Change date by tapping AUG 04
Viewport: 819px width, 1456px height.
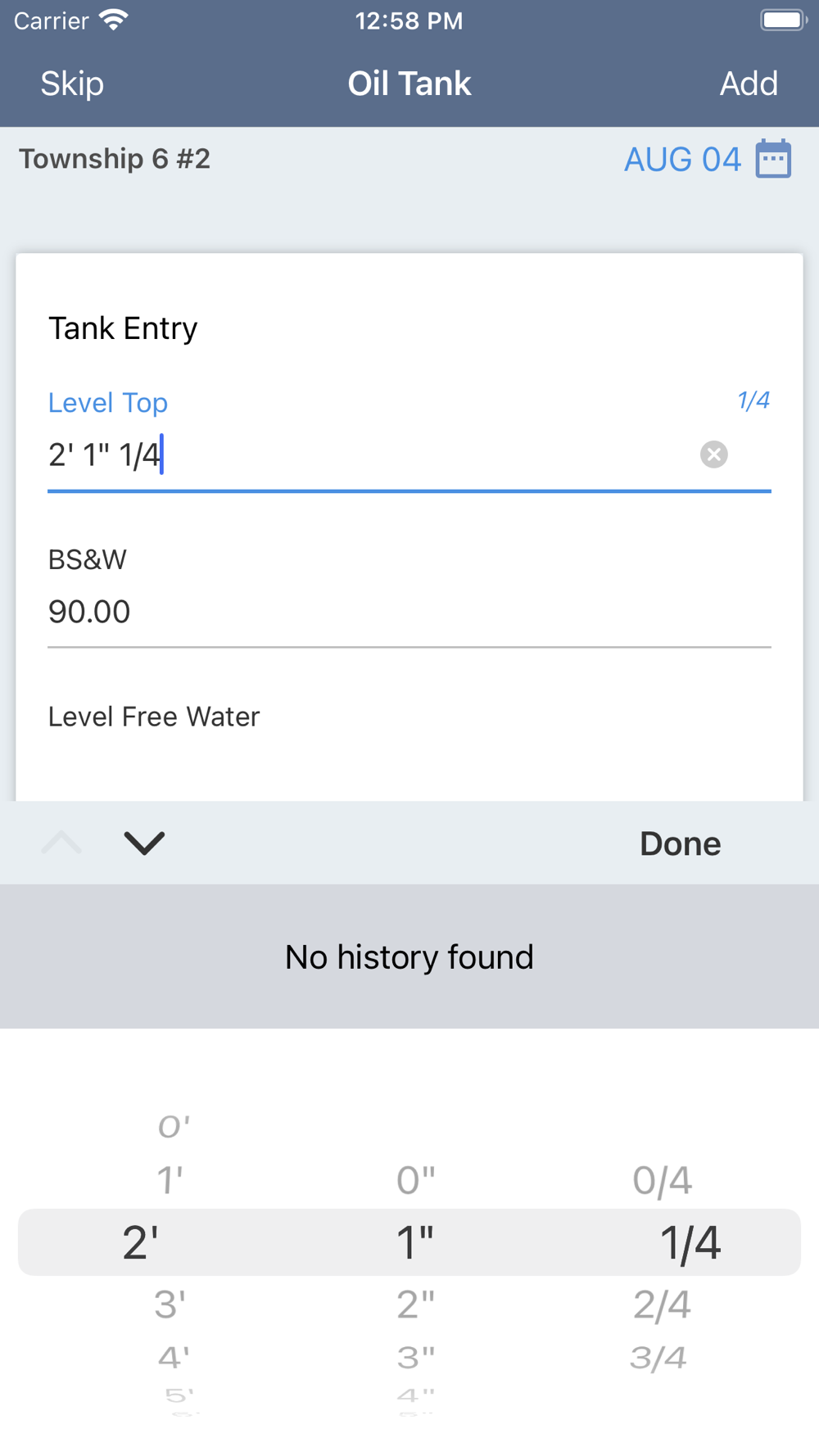click(x=682, y=159)
